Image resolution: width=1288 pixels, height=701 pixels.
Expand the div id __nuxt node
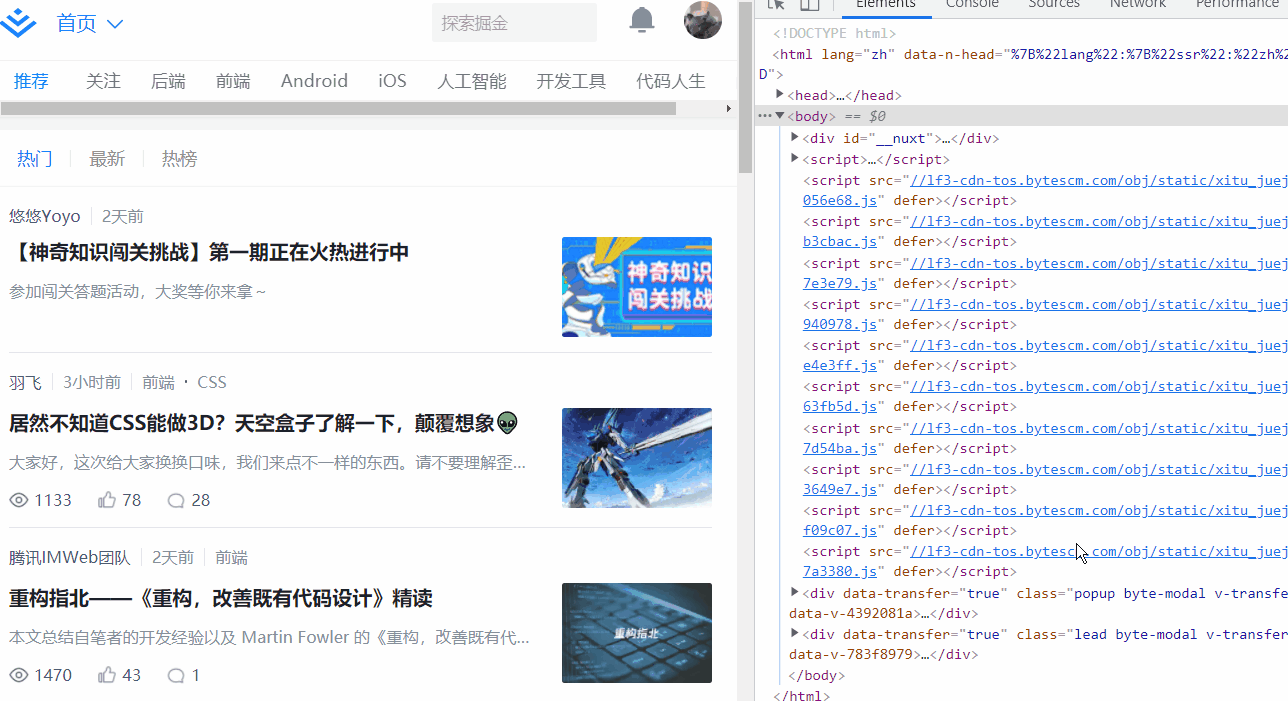(795, 138)
